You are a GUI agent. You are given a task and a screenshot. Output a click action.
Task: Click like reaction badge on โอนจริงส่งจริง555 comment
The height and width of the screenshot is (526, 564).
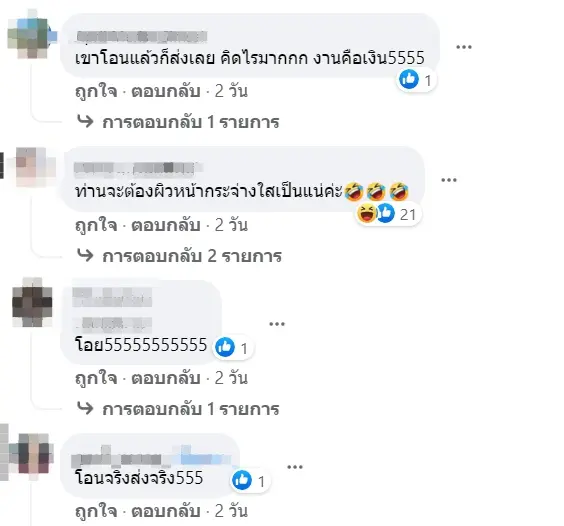[250, 481]
